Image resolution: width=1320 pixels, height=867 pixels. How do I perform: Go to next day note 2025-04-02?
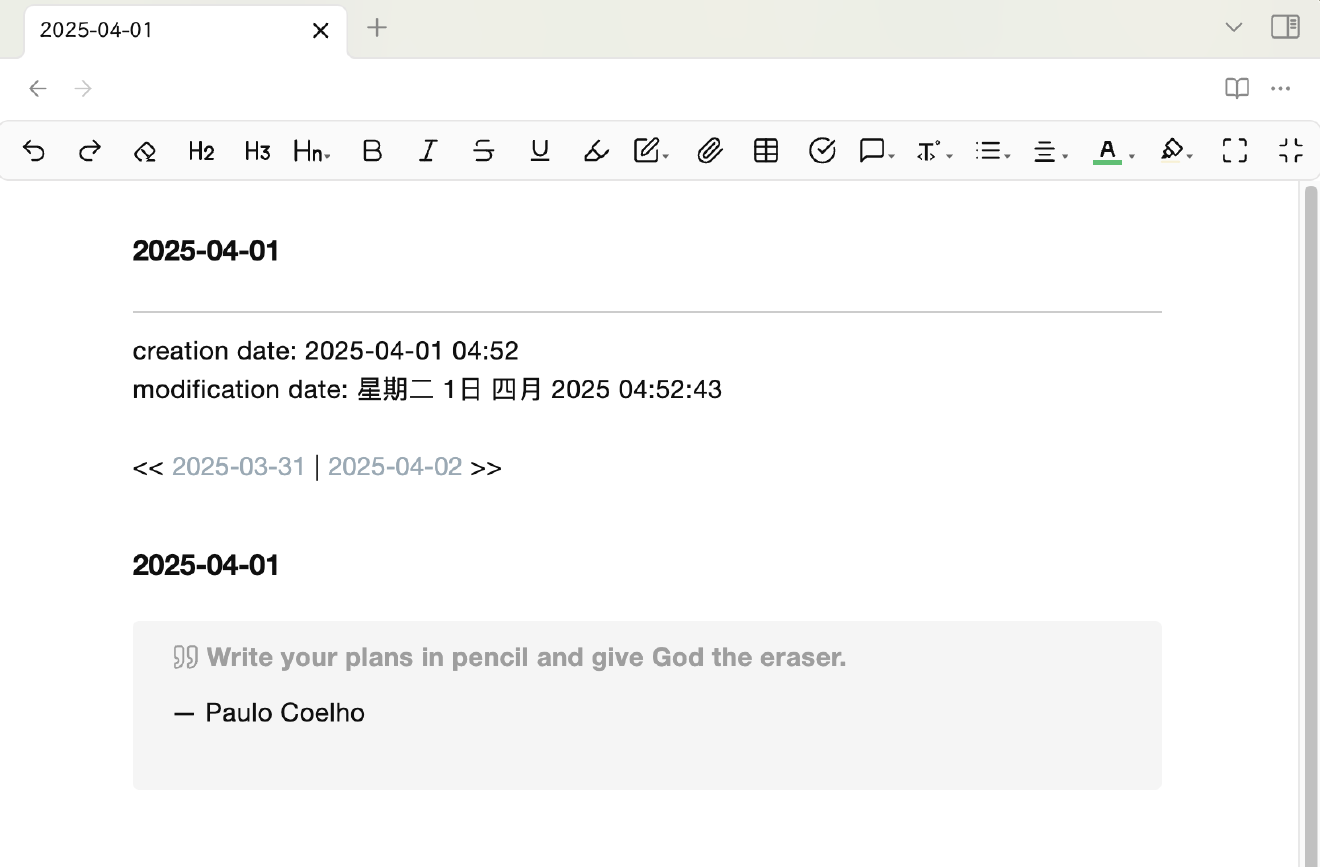tap(395, 467)
